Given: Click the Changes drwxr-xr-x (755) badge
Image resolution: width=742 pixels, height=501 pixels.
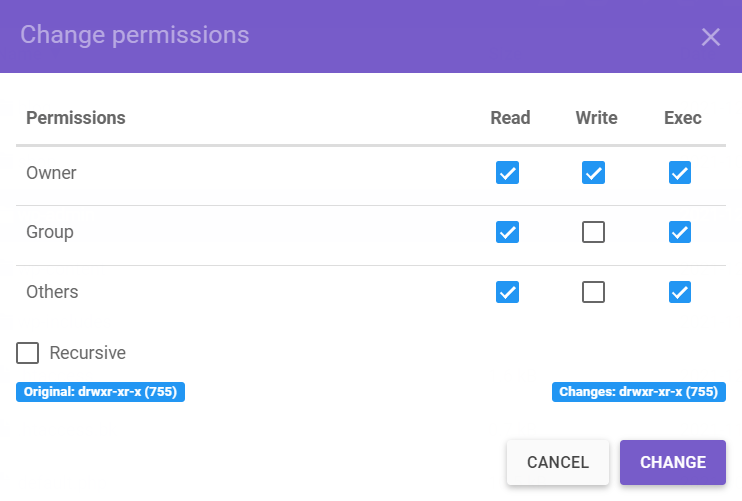Looking at the screenshot, I should pyautogui.click(x=639, y=392).
